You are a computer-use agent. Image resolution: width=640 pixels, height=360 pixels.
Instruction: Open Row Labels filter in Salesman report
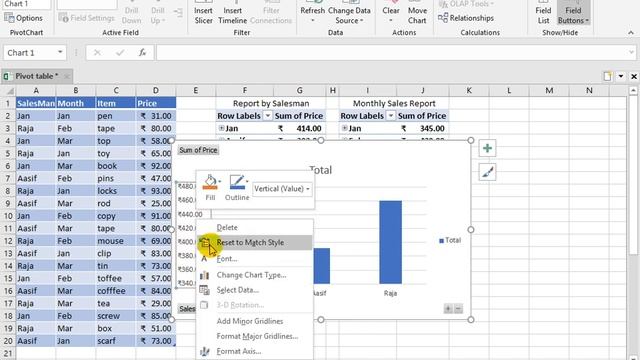pyautogui.click(x=268, y=116)
